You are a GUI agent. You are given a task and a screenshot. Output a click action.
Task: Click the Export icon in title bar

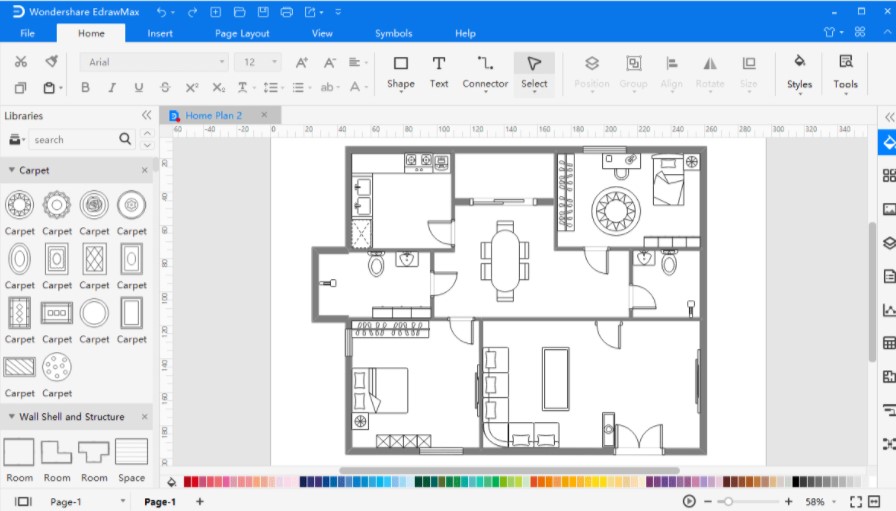(x=310, y=12)
